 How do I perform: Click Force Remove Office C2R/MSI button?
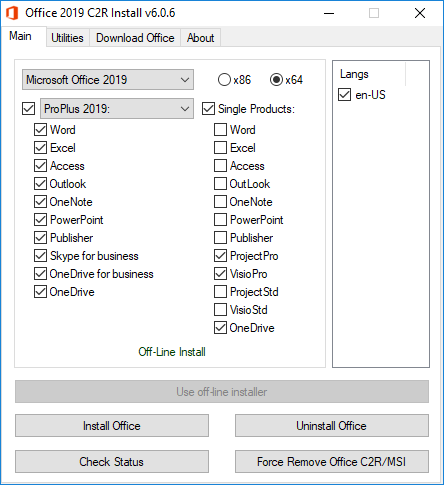pos(332,462)
